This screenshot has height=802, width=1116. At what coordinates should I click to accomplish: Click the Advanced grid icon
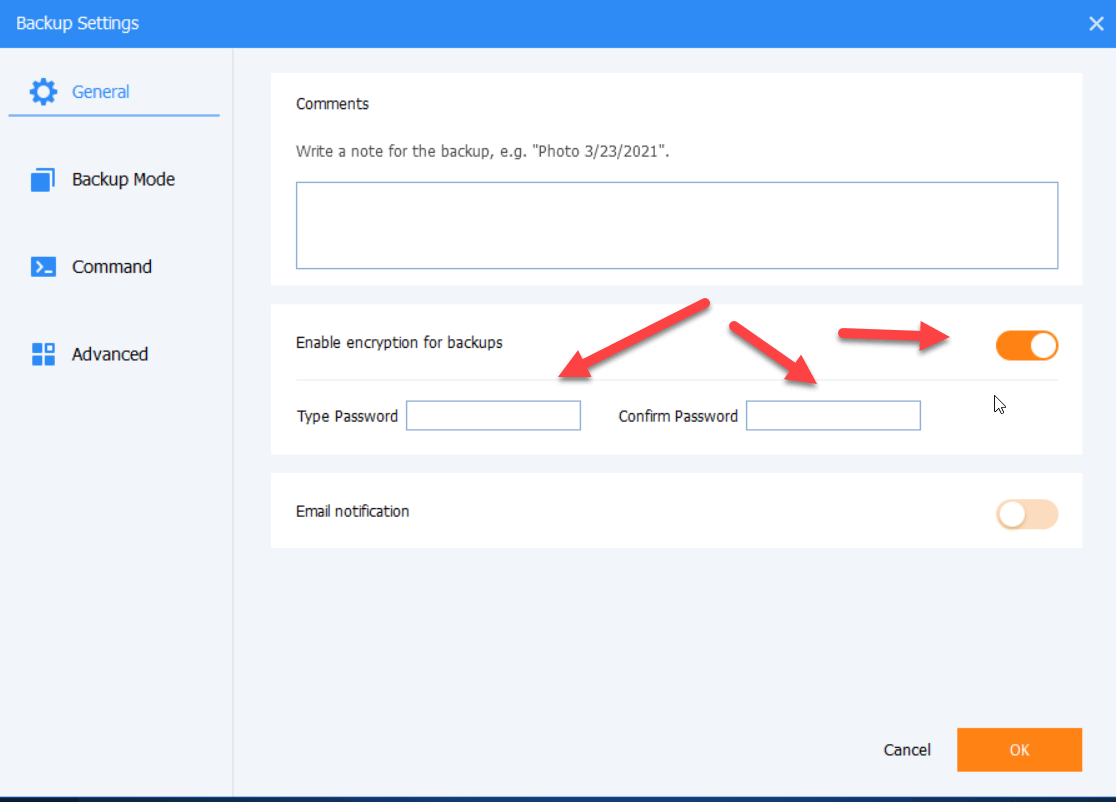coord(43,354)
